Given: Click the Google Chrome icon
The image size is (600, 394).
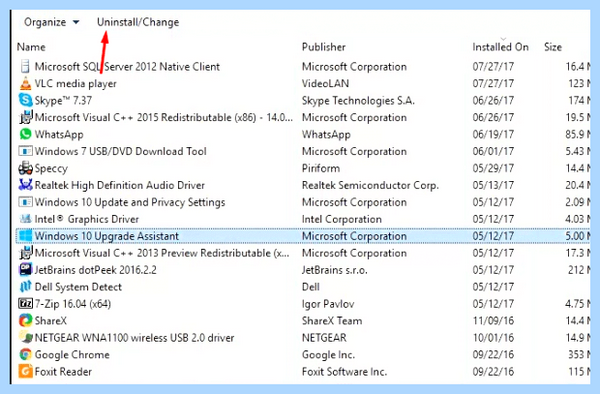Looking at the screenshot, I should pyautogui.click(x=25, y=355).
